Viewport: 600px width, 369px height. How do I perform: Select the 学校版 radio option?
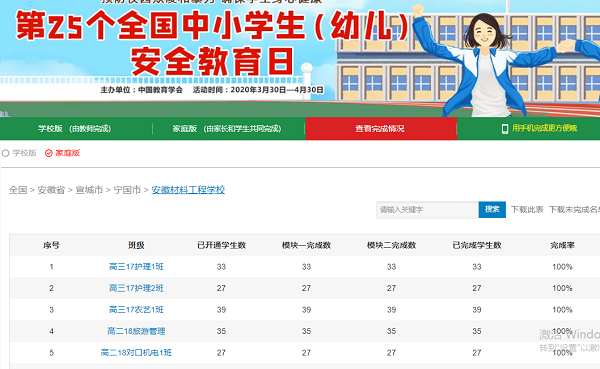point(19,153)
